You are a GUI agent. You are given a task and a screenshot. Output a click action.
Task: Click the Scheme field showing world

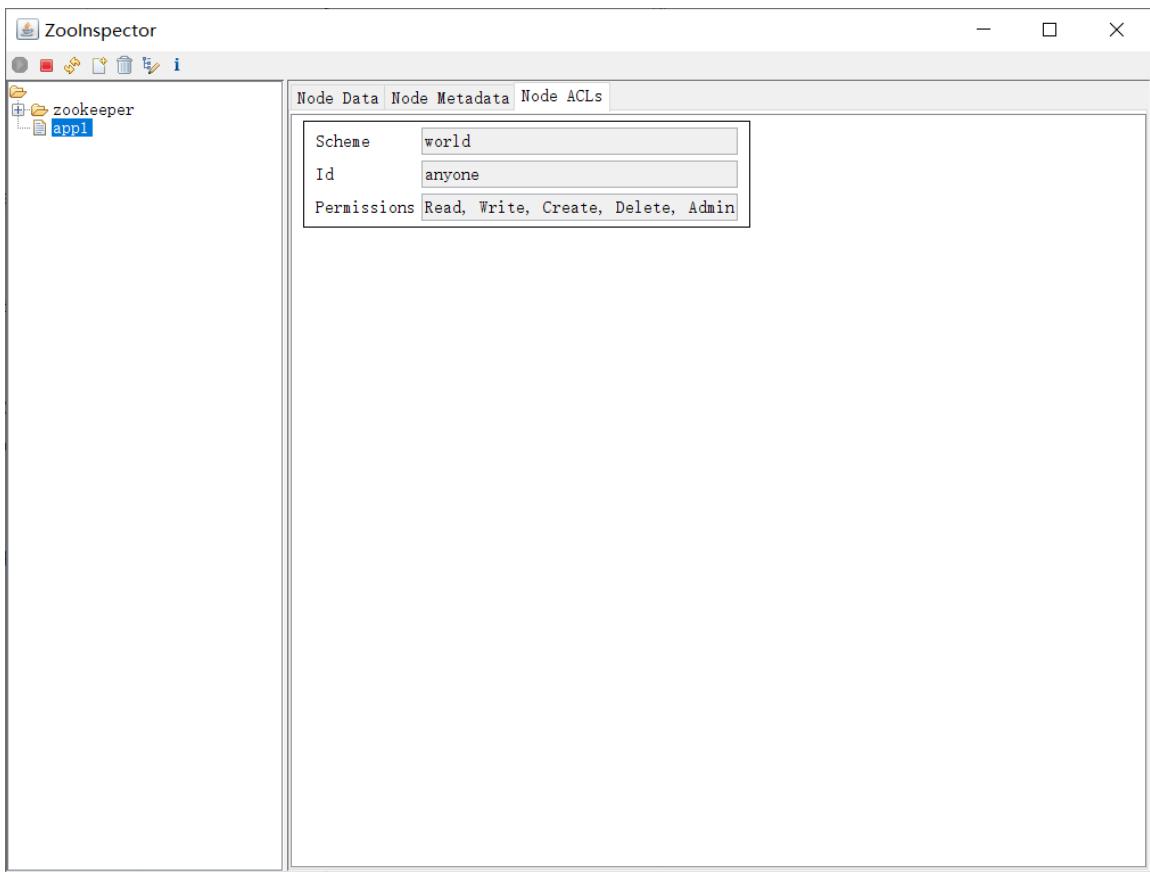tap(579, 141)
